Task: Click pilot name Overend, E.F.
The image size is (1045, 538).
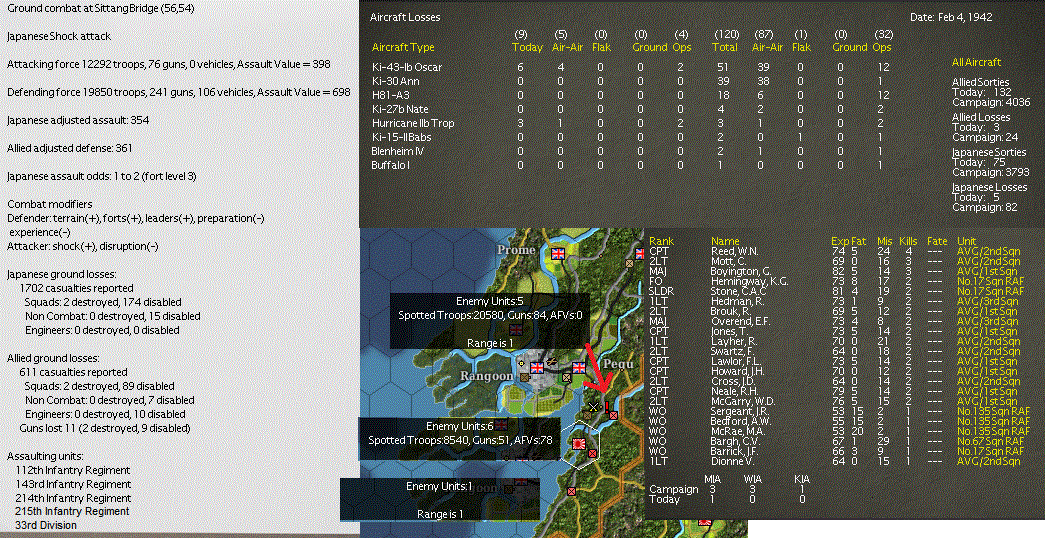Action: (x=740, y=321)
